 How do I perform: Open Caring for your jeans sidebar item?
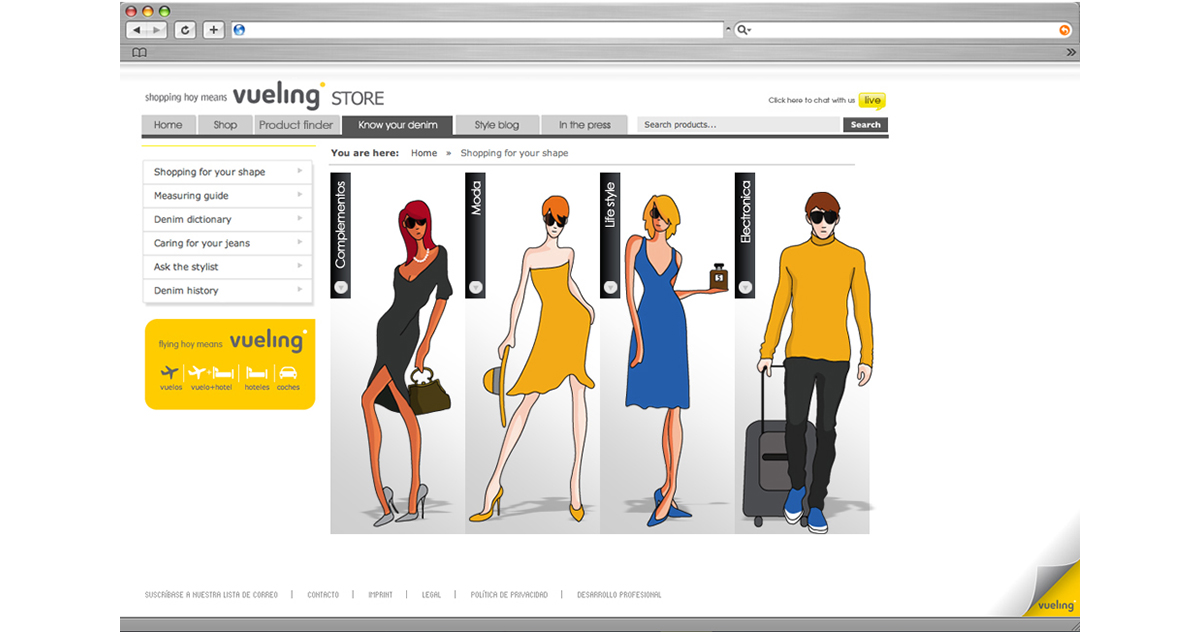pyautogui.click(x=228, y=243)
